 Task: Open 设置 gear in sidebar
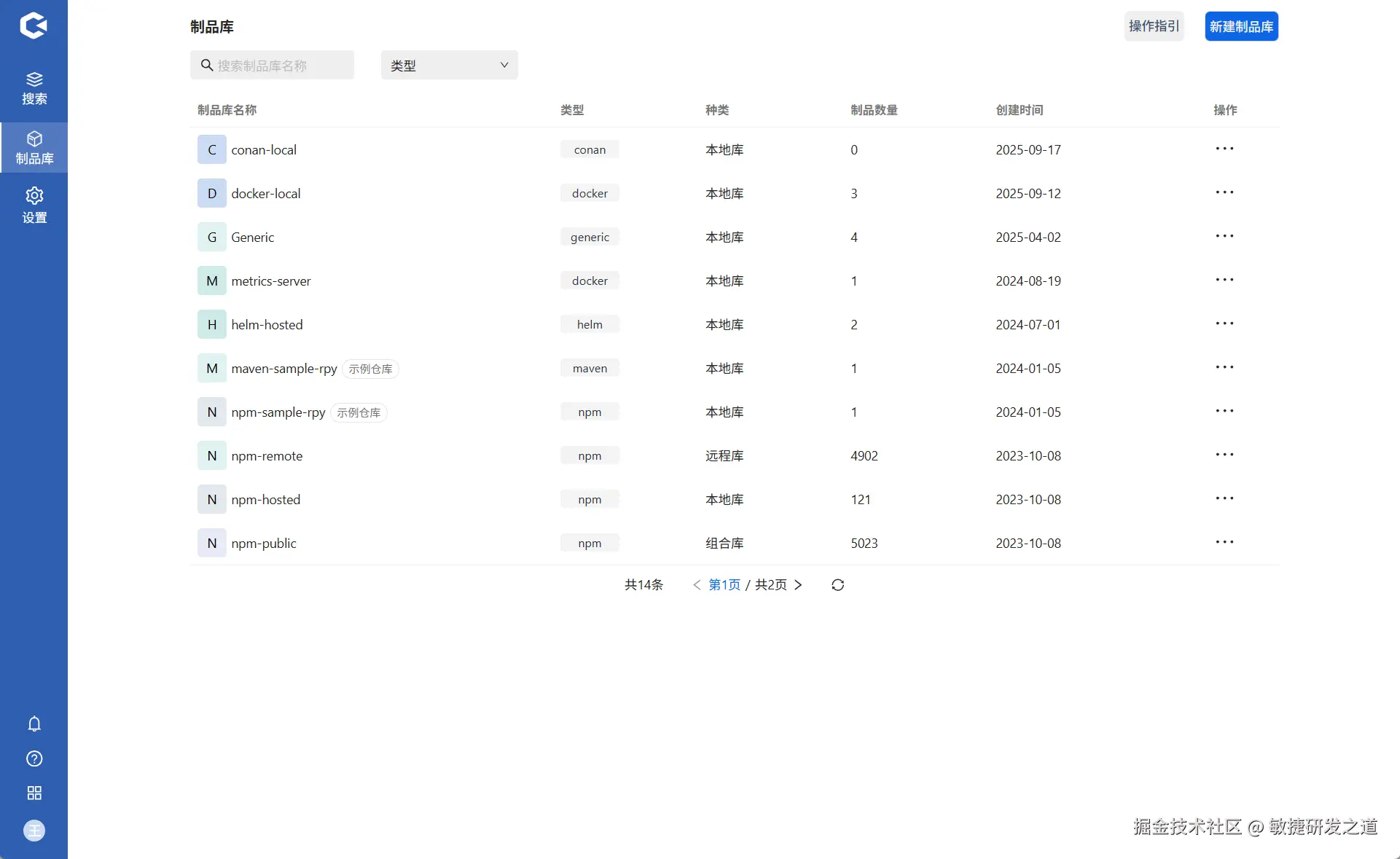pos(34,205)
